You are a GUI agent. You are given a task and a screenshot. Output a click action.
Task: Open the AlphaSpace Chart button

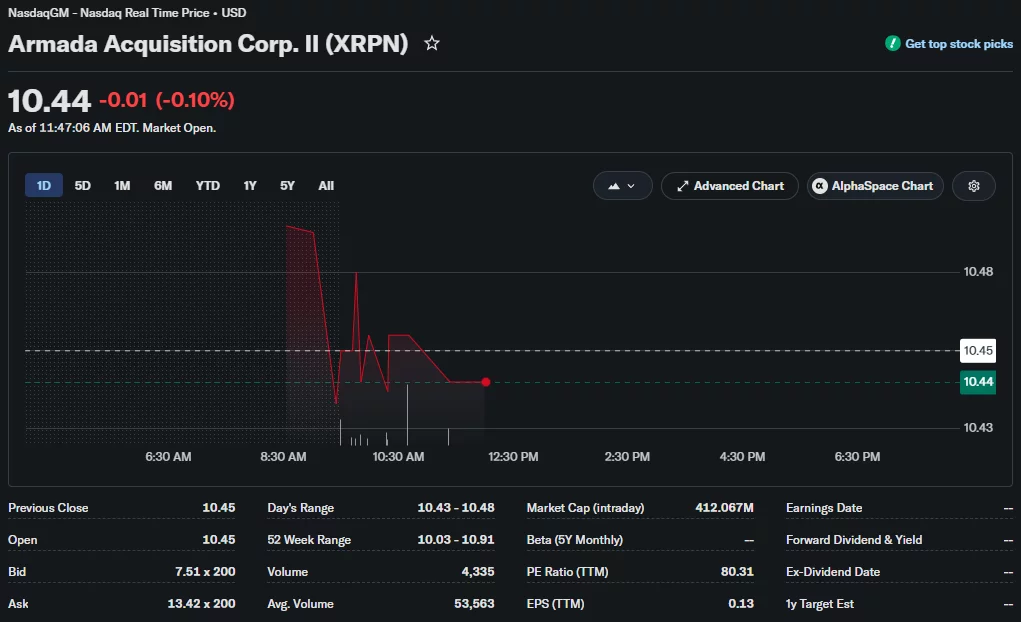pos(875,186)
